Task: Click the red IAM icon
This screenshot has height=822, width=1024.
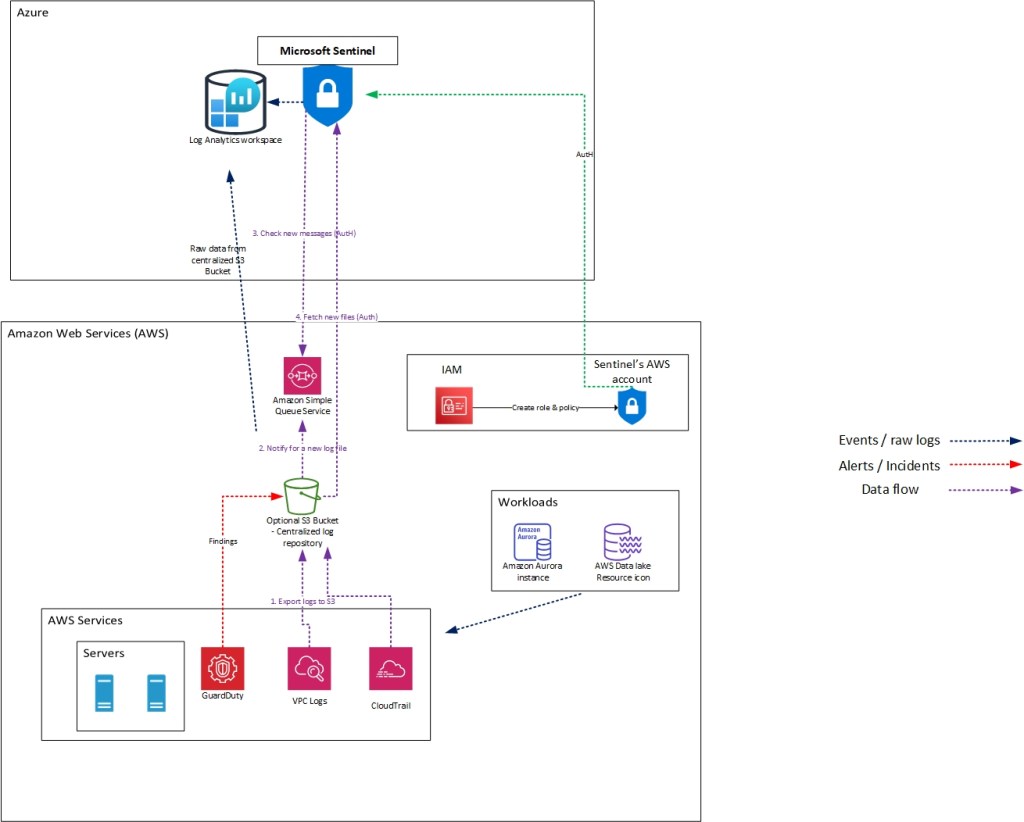Action: click(454, 407)
